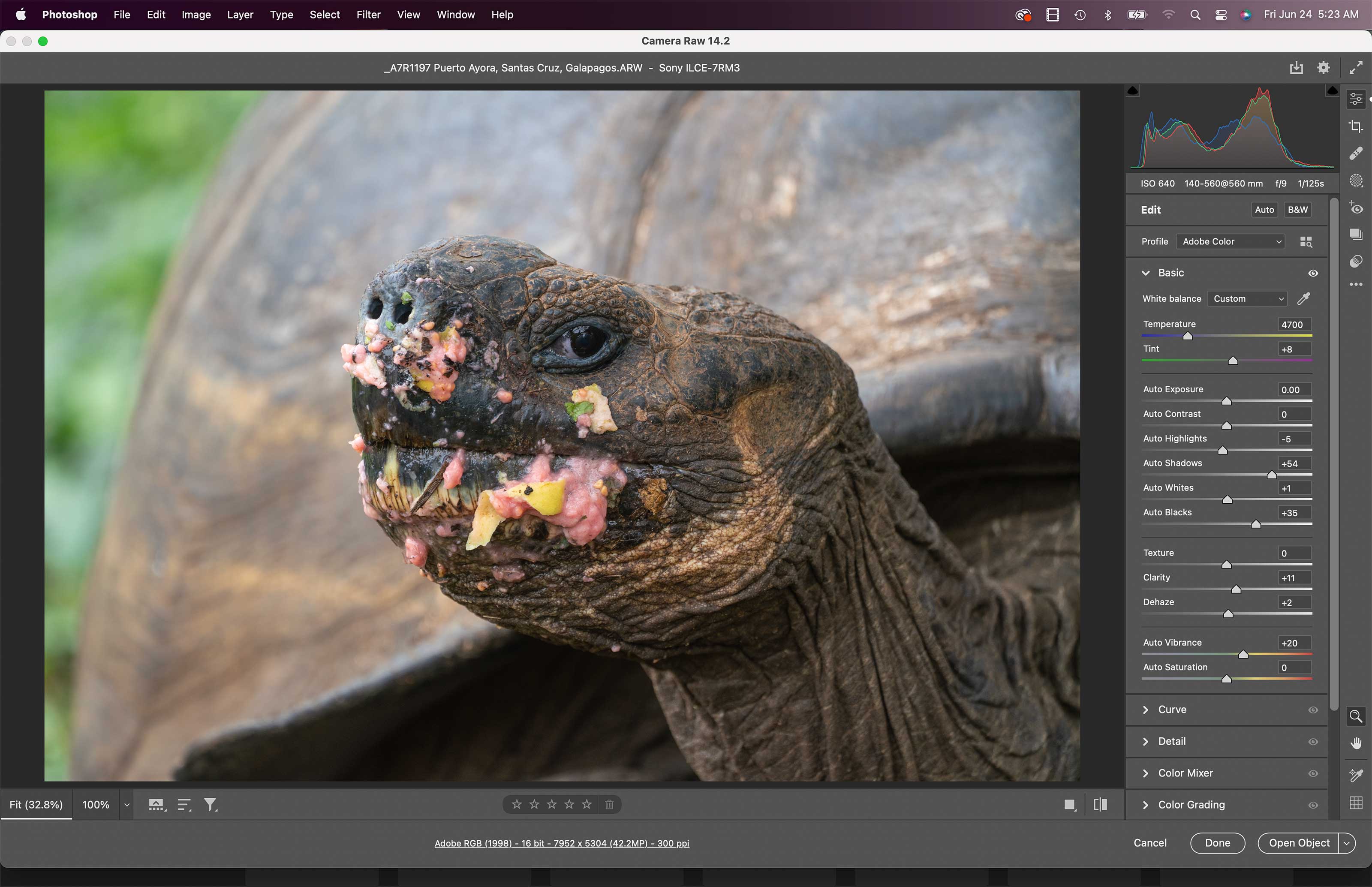This screenshot has width=1372, height=887.
Task: Open the File menu
Action: pyautogui.click(x=121, y=15)
